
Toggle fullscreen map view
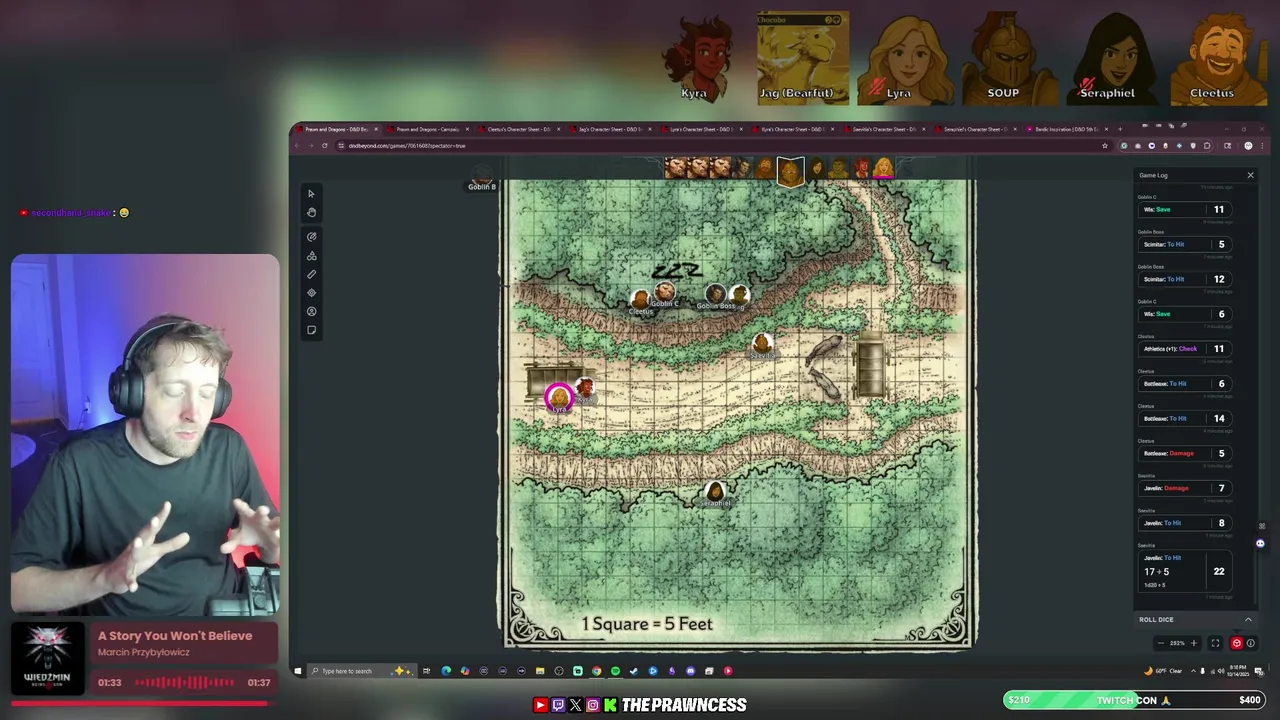pos(1215,643)
